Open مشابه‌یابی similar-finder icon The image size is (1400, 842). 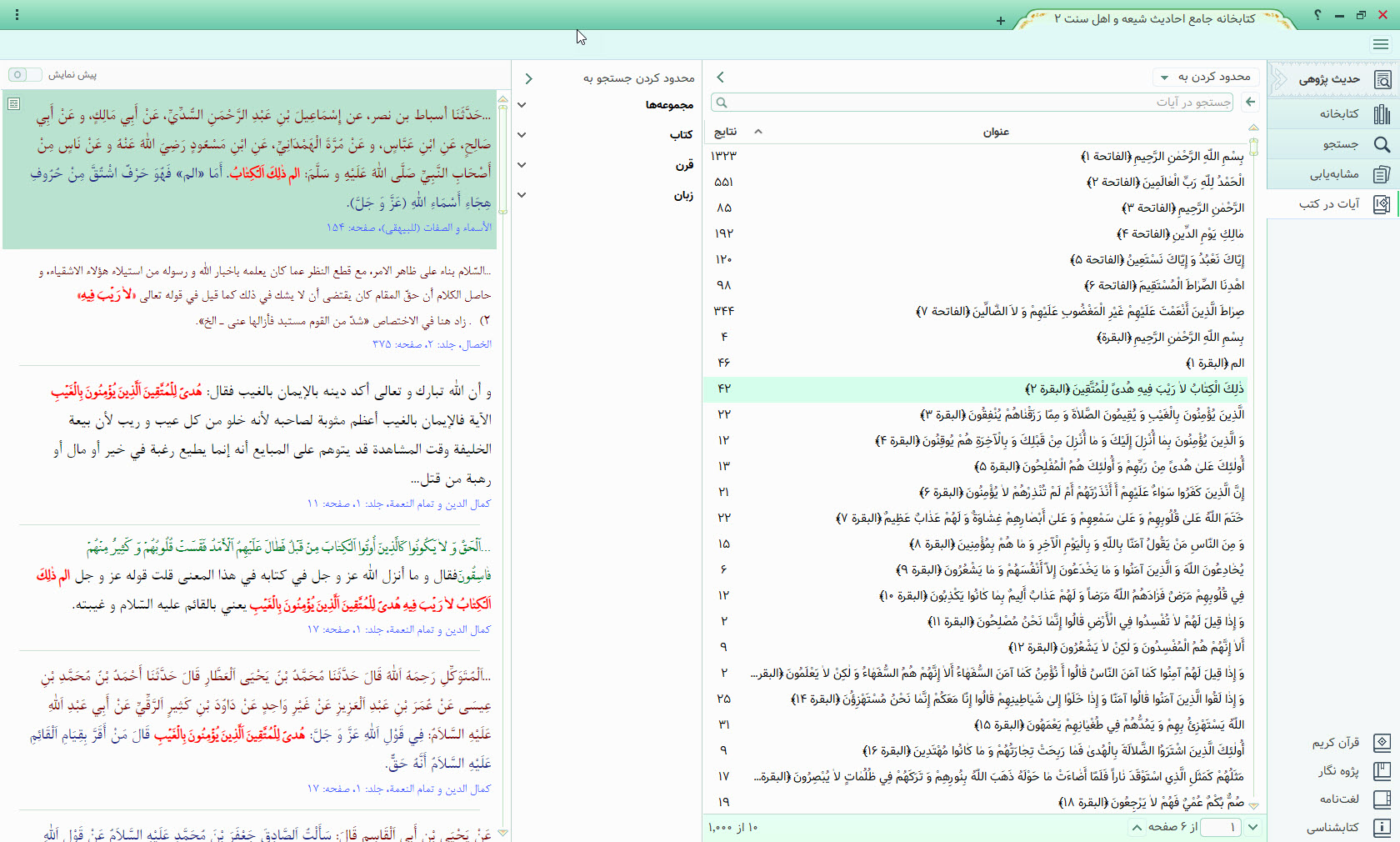(1382, 174)
